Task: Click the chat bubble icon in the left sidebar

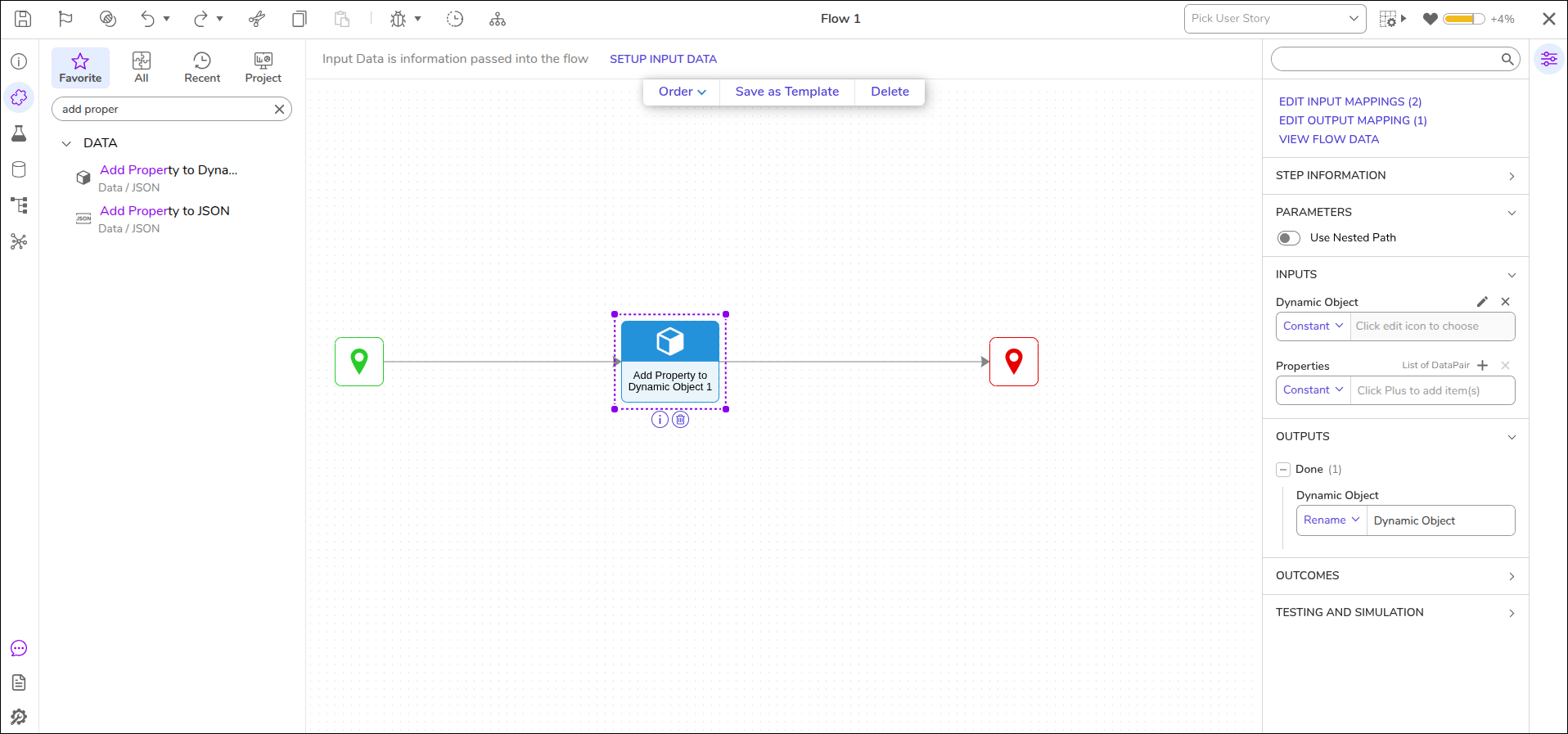Action: [x=19, y=648]
